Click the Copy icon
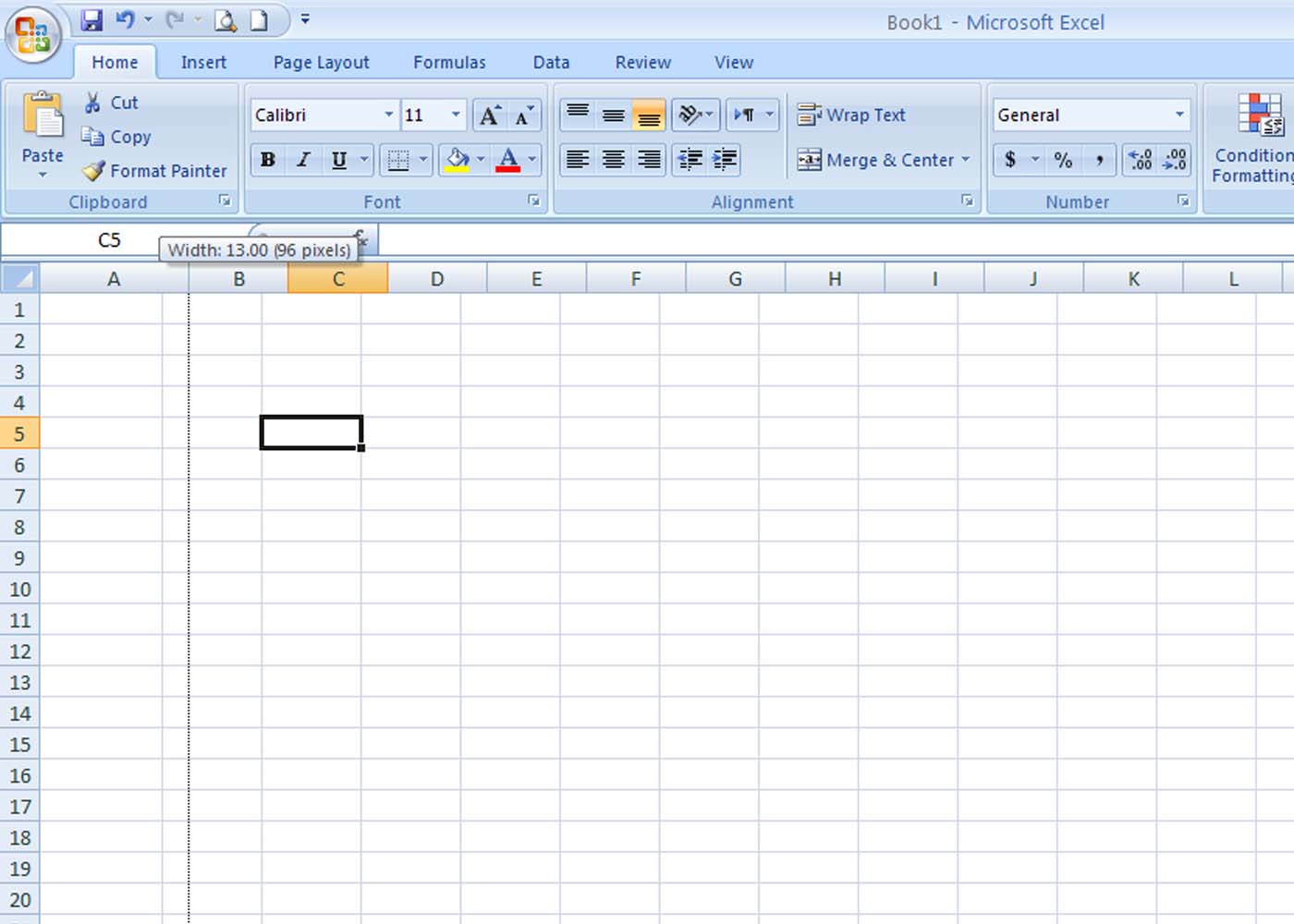Screen dimensions: 1294x924 pos(94,136)
